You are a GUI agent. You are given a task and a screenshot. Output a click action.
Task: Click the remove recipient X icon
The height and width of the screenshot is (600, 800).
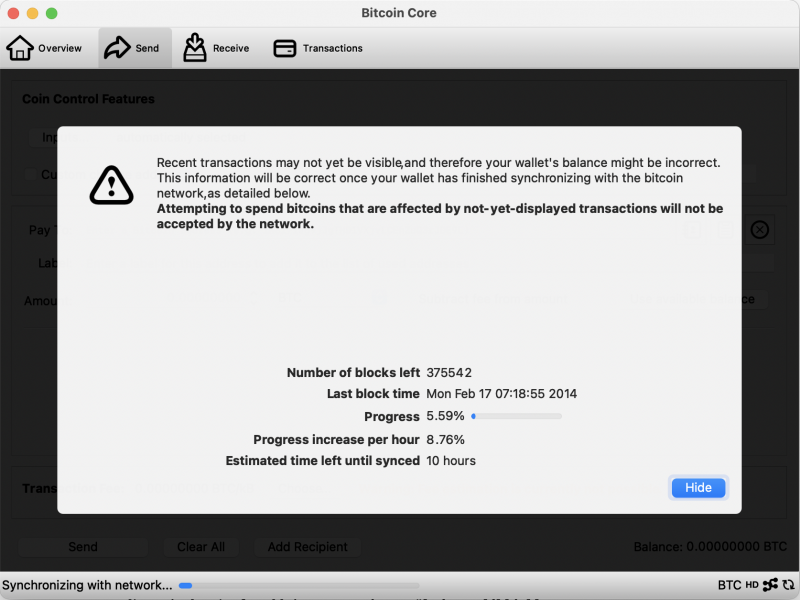[x=760, y=230]
